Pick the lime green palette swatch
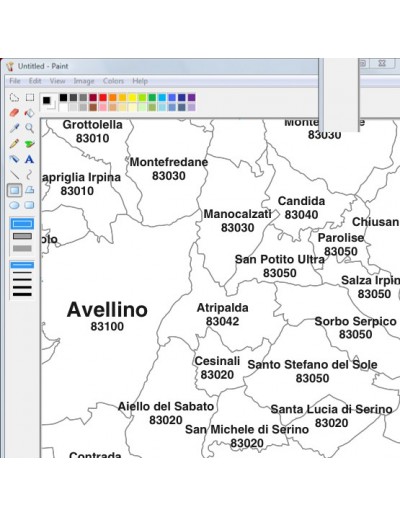The image size is (400, 517). pyautogui.click(x=142, y=97)
